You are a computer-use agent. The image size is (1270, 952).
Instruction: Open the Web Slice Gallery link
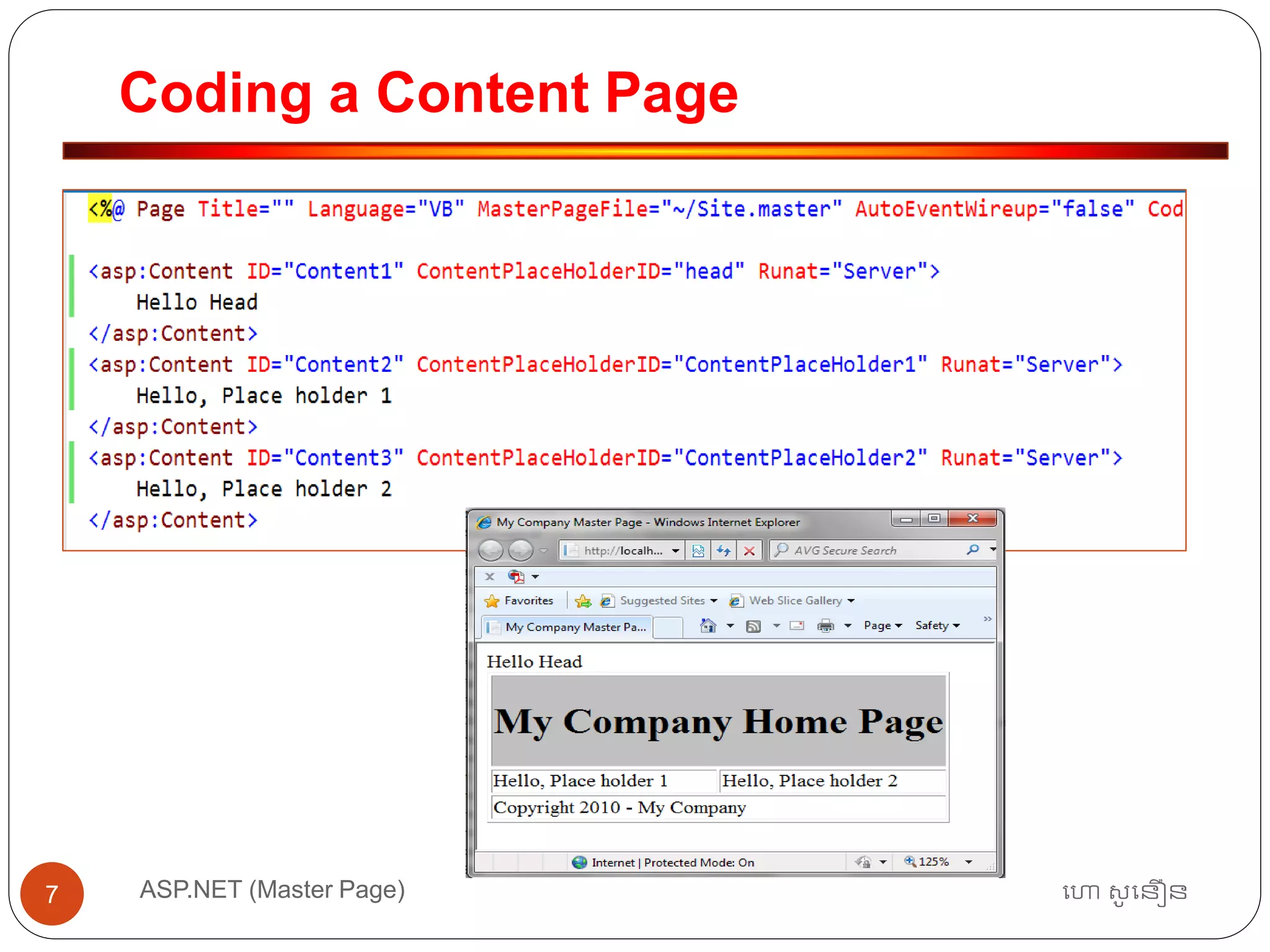[x=792, y=601]
